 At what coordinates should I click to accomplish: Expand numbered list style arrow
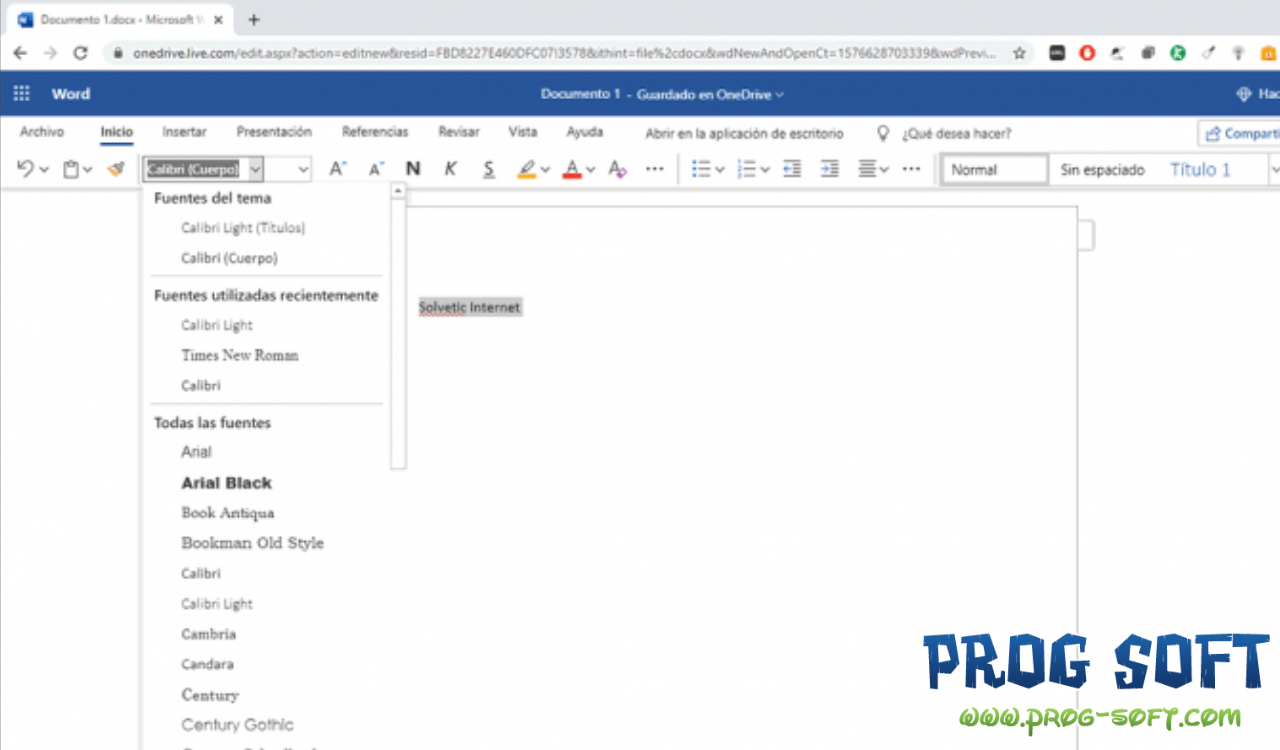tap(765, 170)
